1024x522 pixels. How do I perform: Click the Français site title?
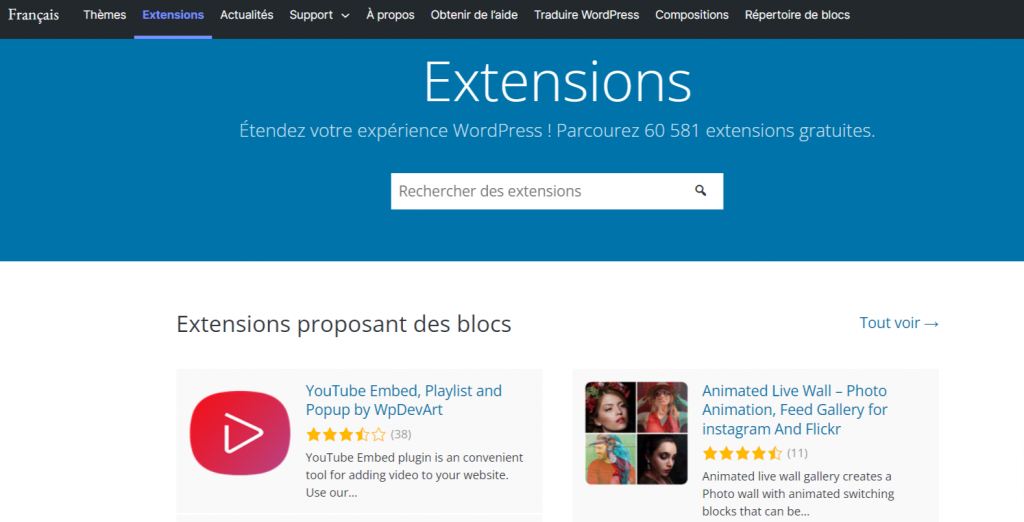pyautogui.click(x=34, y=15)
